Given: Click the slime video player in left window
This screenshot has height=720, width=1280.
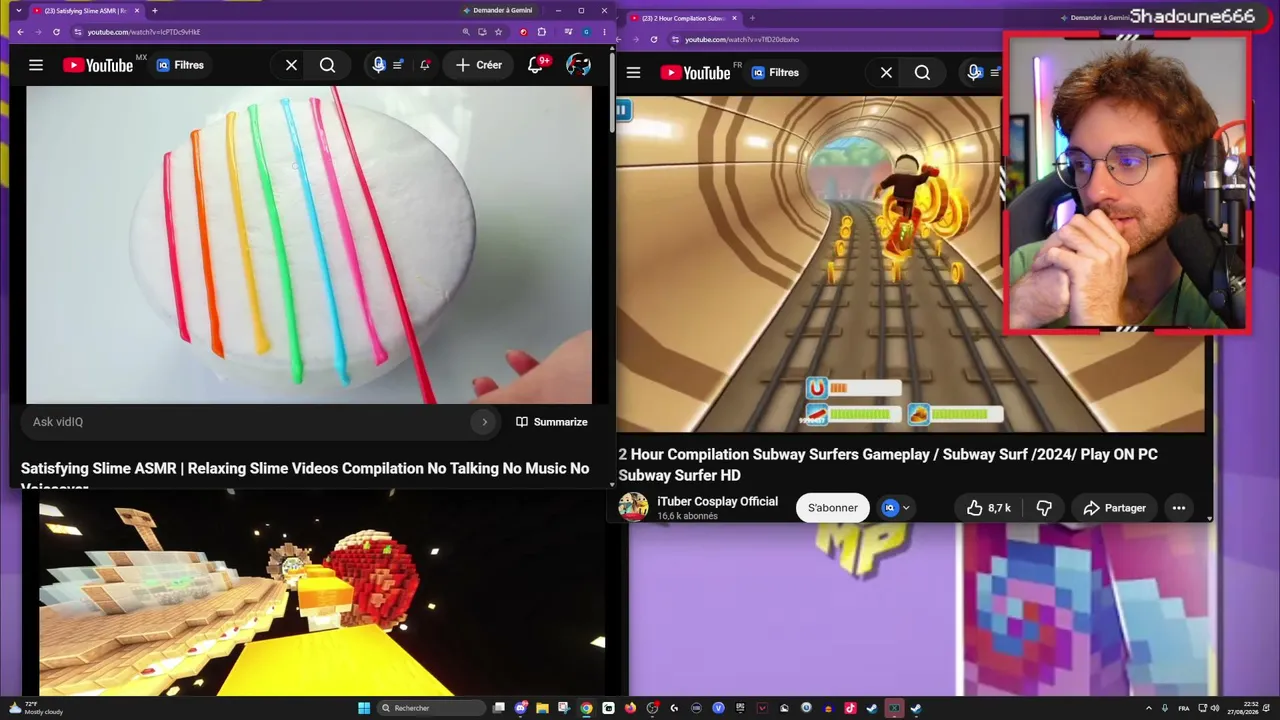Looking at the screenshot, I should pos(309,244).
